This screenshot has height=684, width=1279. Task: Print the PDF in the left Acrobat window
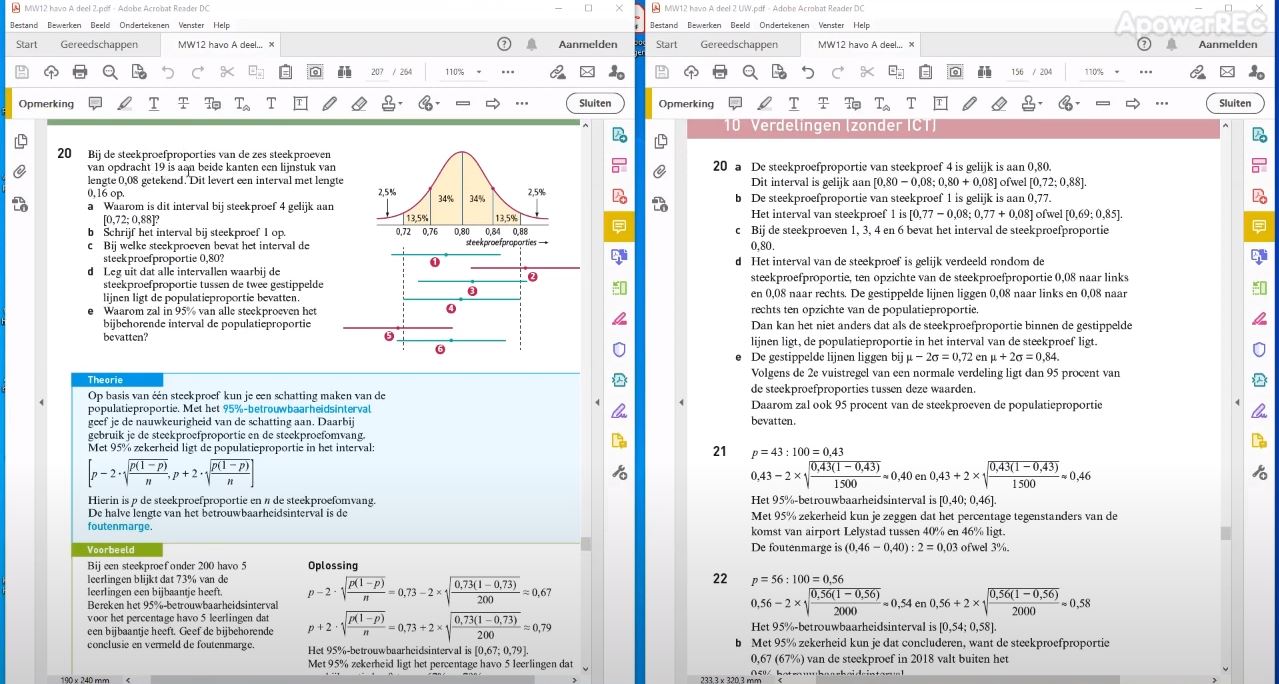(80, 72)
